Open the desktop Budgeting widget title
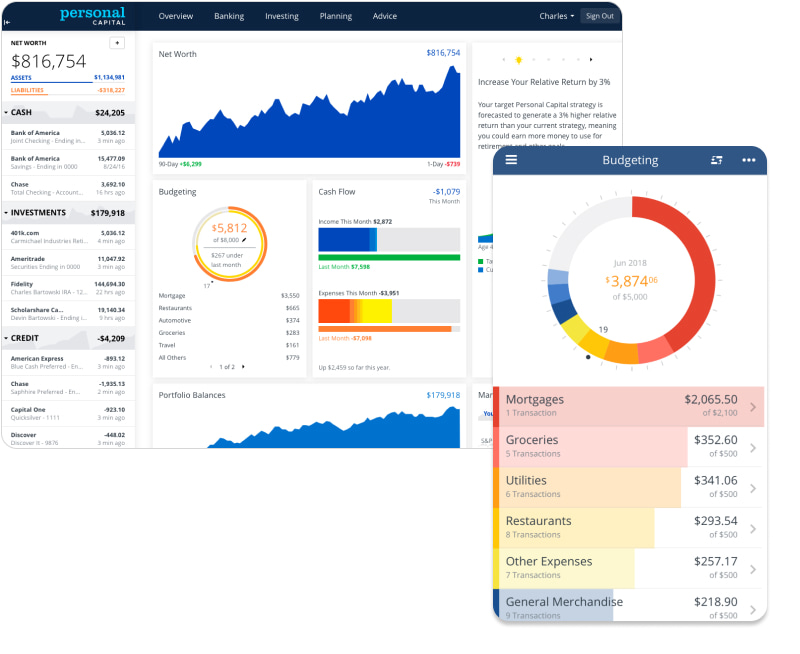This screenshot has height=654, width=800. click(178, 192)
